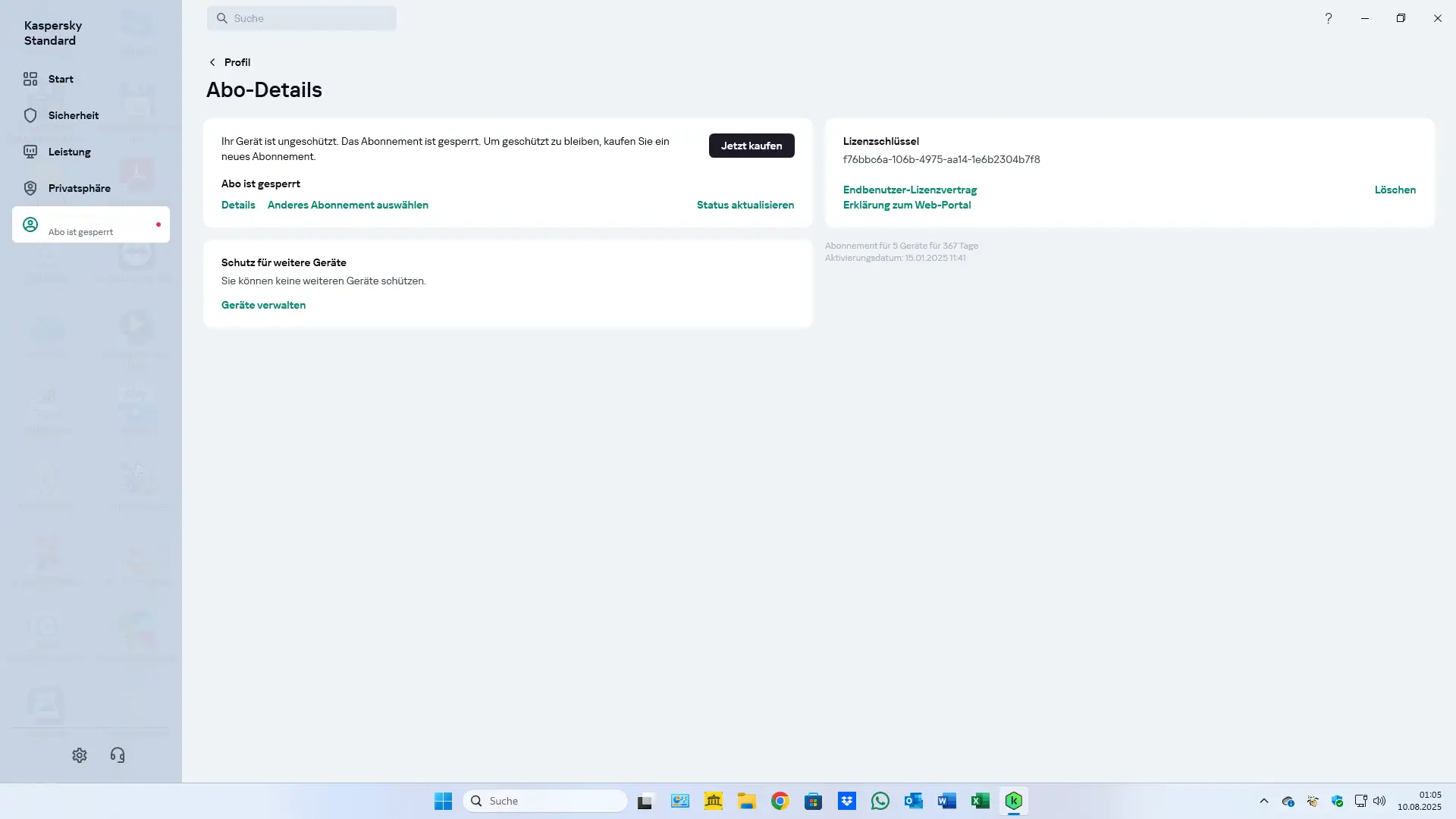Click the help question mark icon
This screenshot has width=1456, height=819.
pyautogui.click(x=1328, y=18)
